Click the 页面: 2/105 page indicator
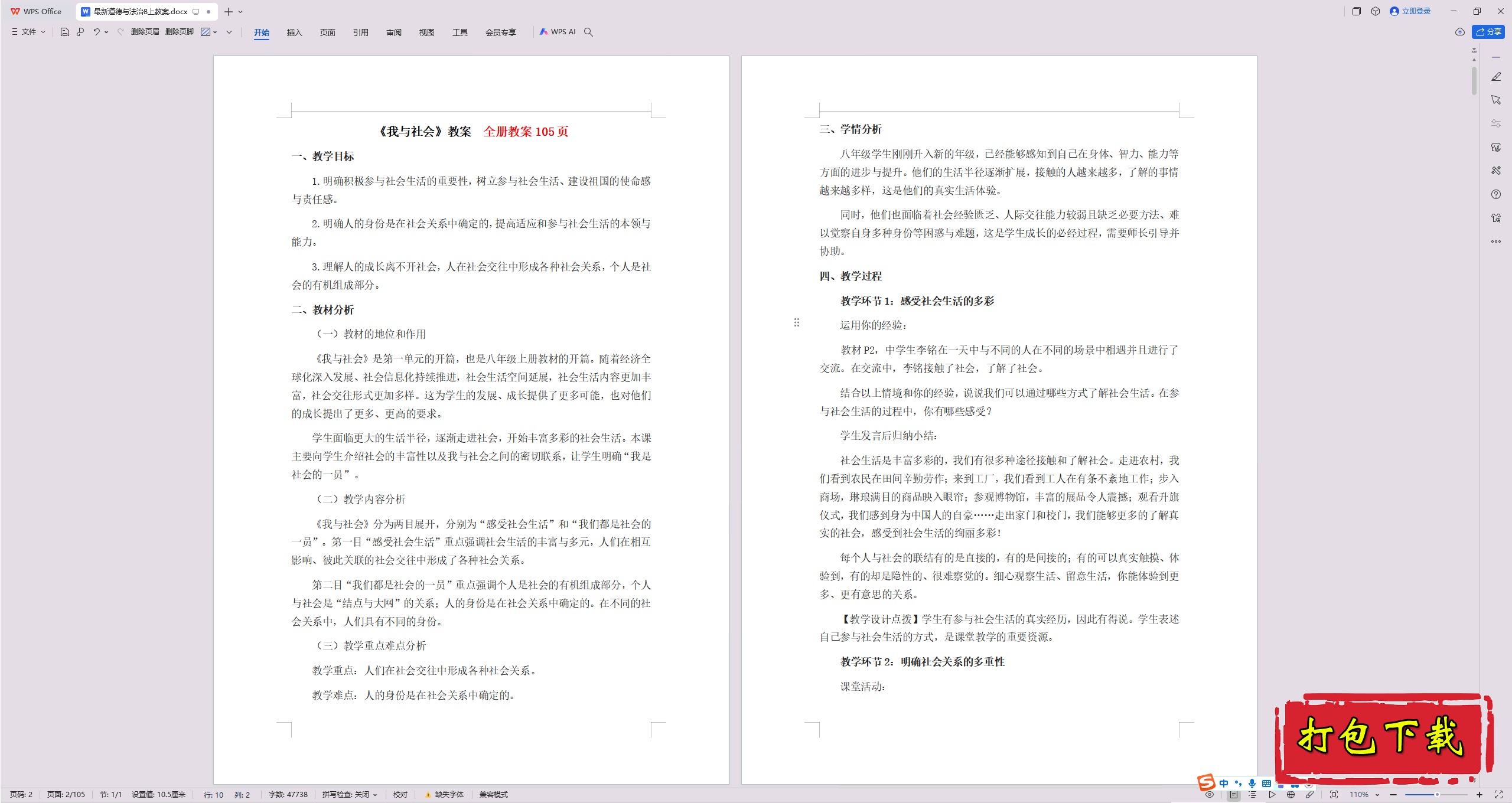This screenshot has height=803, width=1512. [66, 795]
